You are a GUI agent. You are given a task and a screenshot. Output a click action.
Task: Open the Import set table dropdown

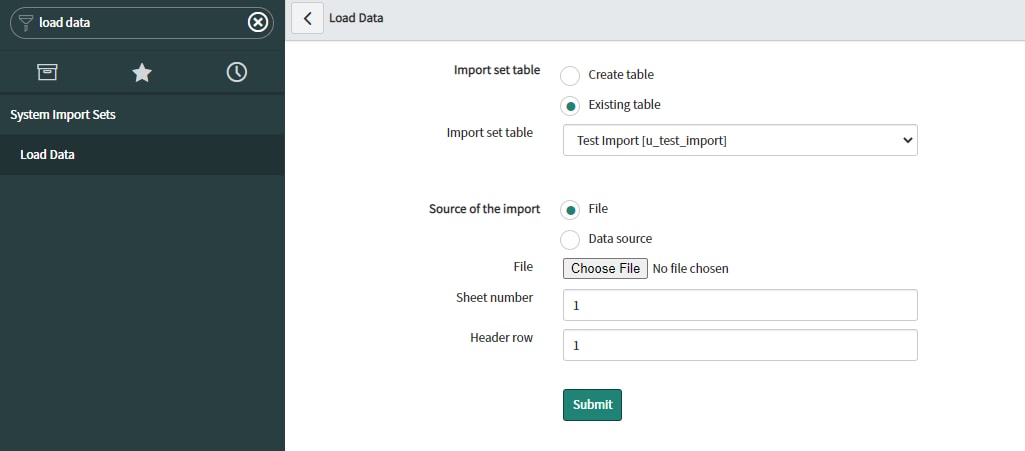click(x=740, y=141)
